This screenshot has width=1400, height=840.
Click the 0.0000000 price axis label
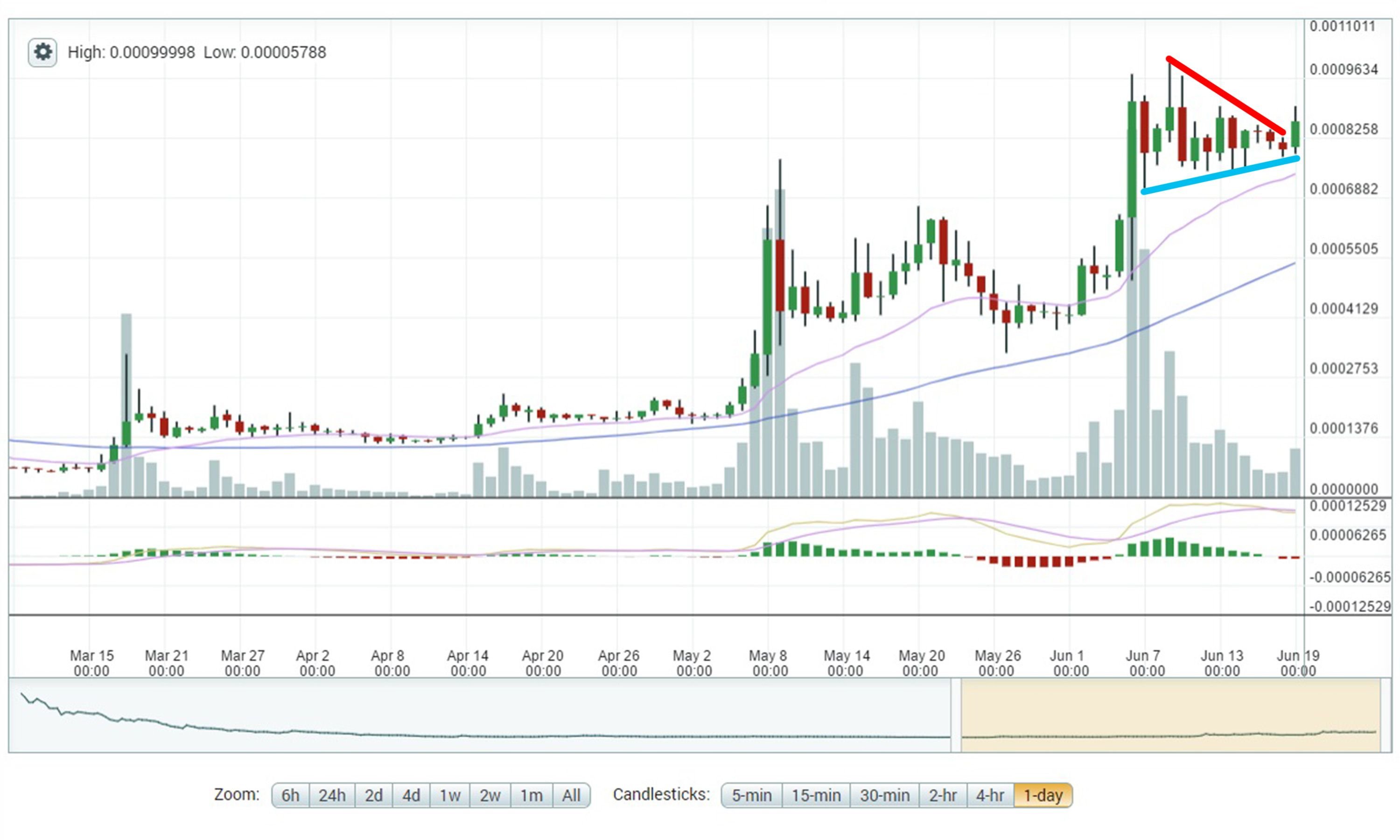pyautogui.click(x=1344, y=489)
